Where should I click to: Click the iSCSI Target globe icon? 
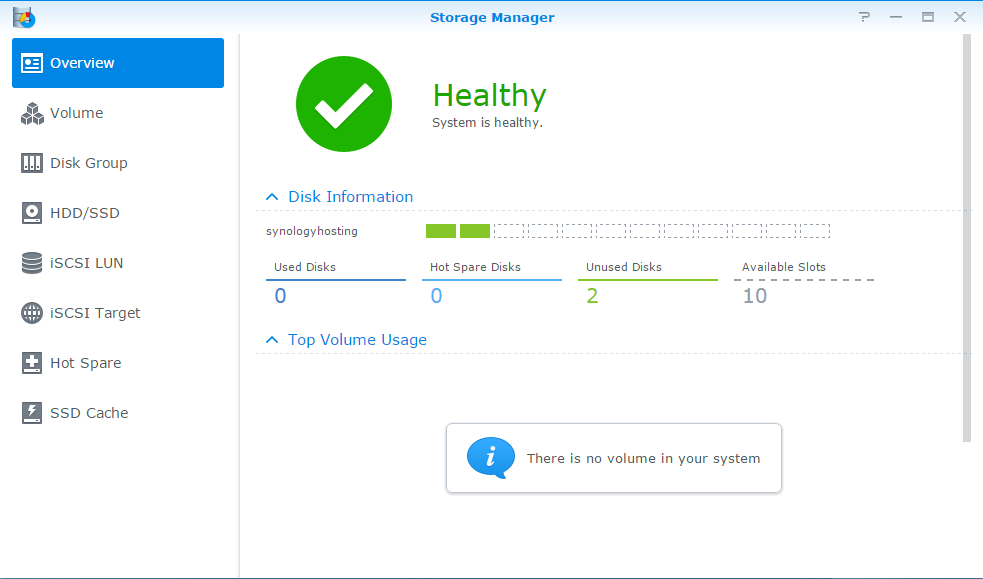[x=31, y=313]
